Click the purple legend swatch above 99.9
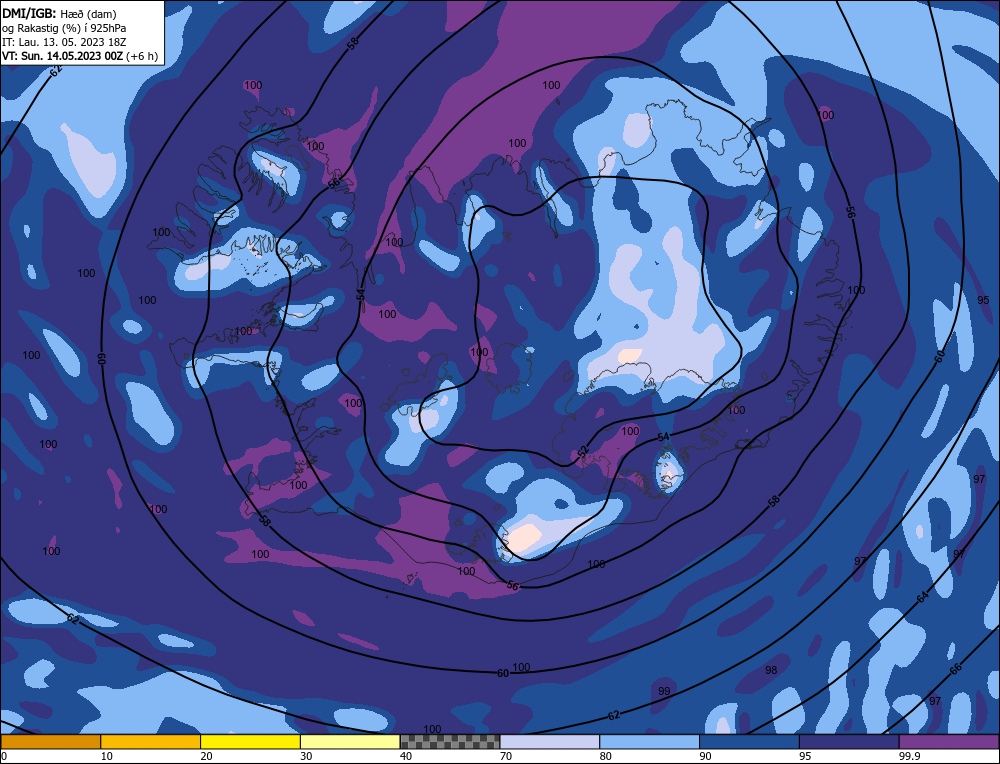The height and width of the screenshot is (764, 1000). (949, 742)
